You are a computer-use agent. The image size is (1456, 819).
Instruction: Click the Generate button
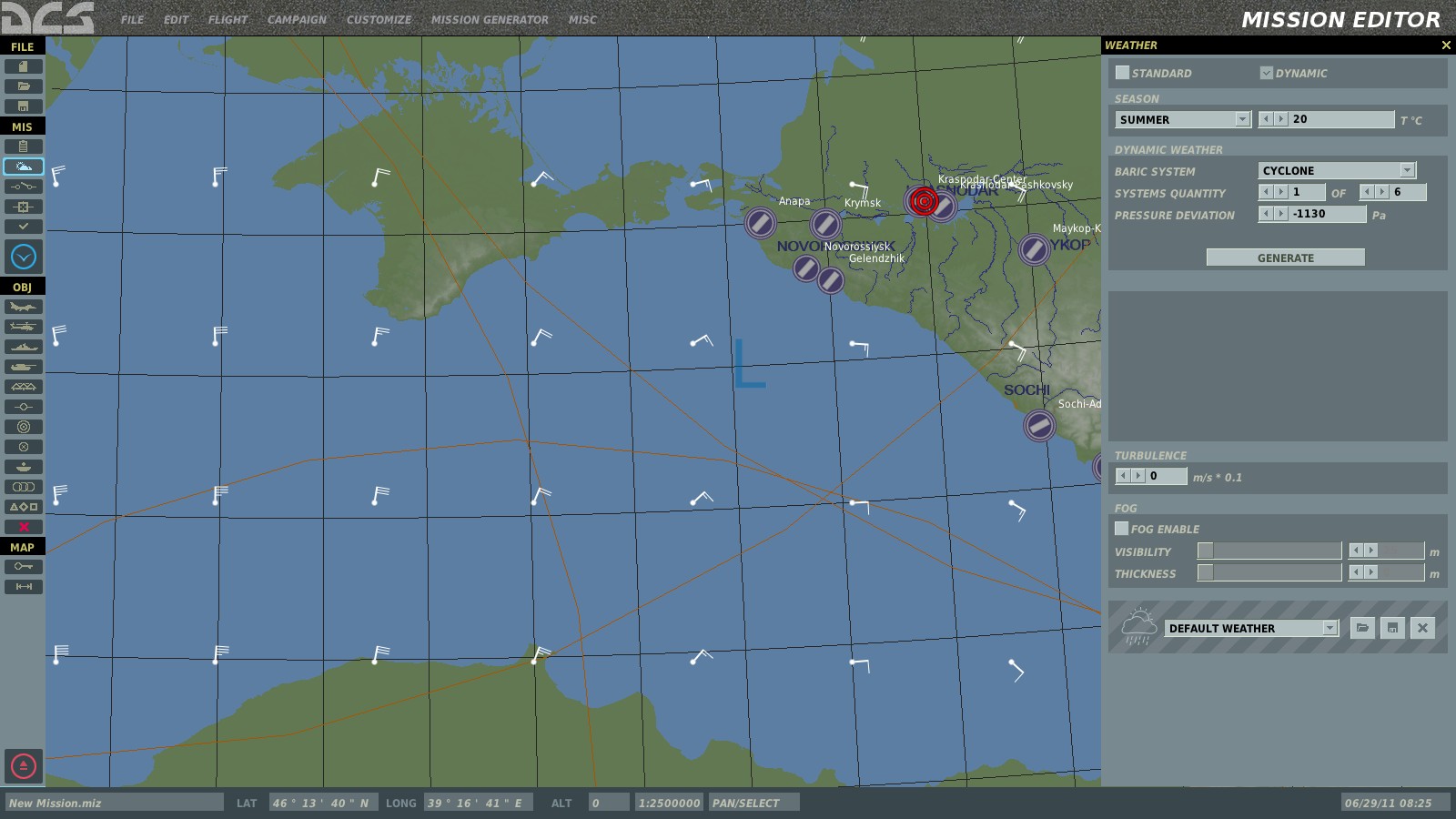point(1286,258)
